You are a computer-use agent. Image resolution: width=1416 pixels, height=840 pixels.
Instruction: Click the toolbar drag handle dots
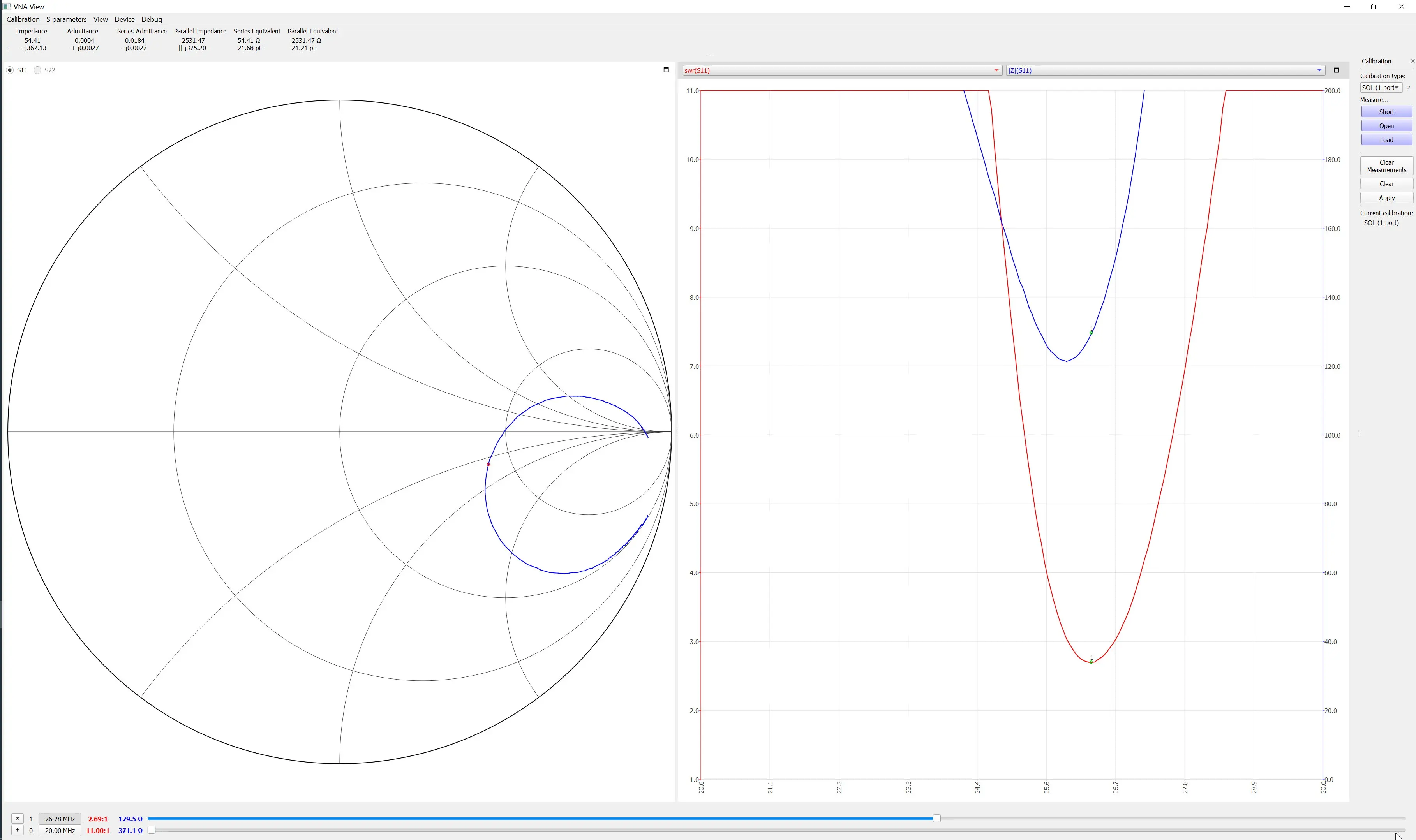pos(7,49)
